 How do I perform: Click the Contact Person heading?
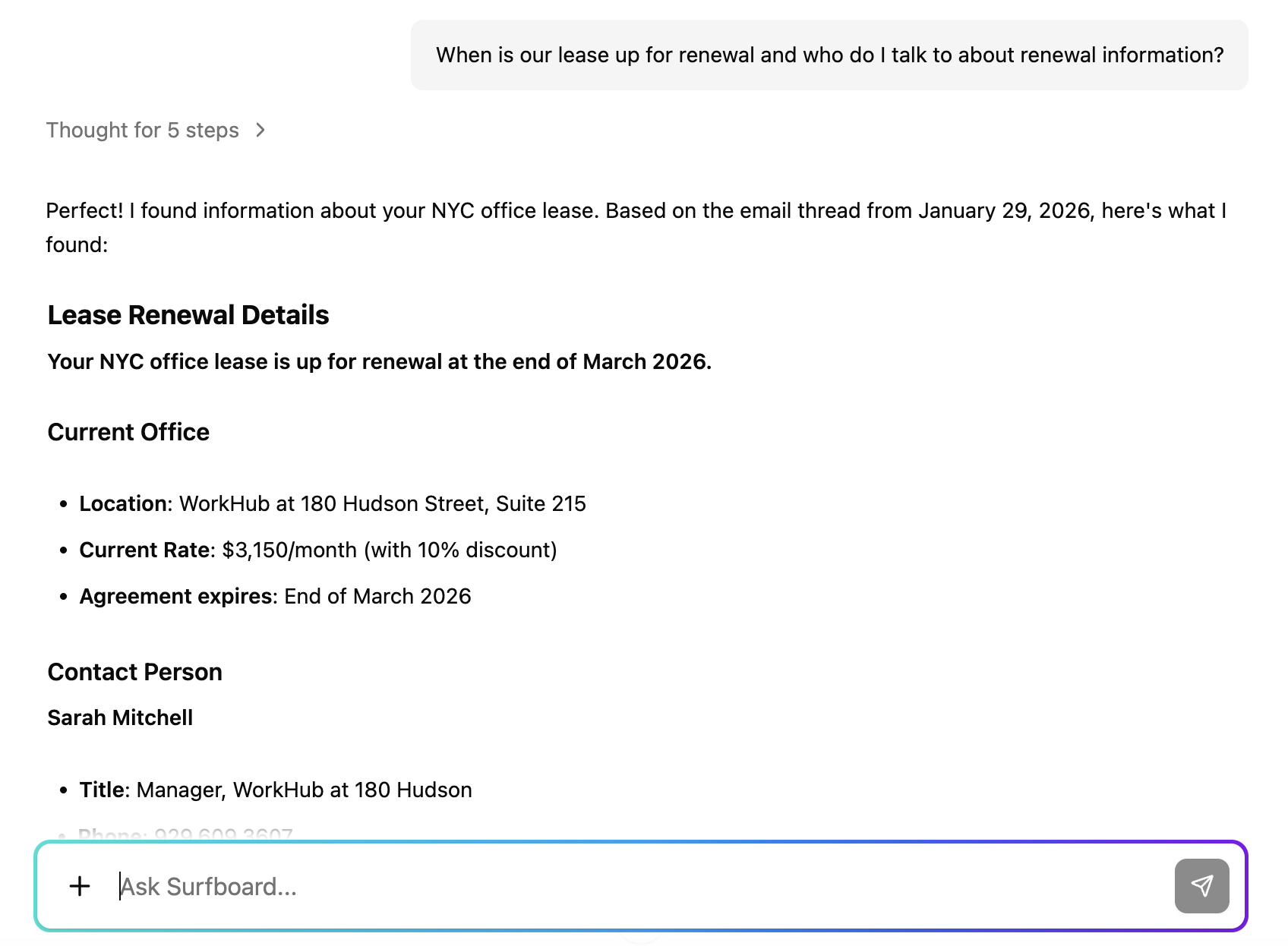[x=134, y=672]
